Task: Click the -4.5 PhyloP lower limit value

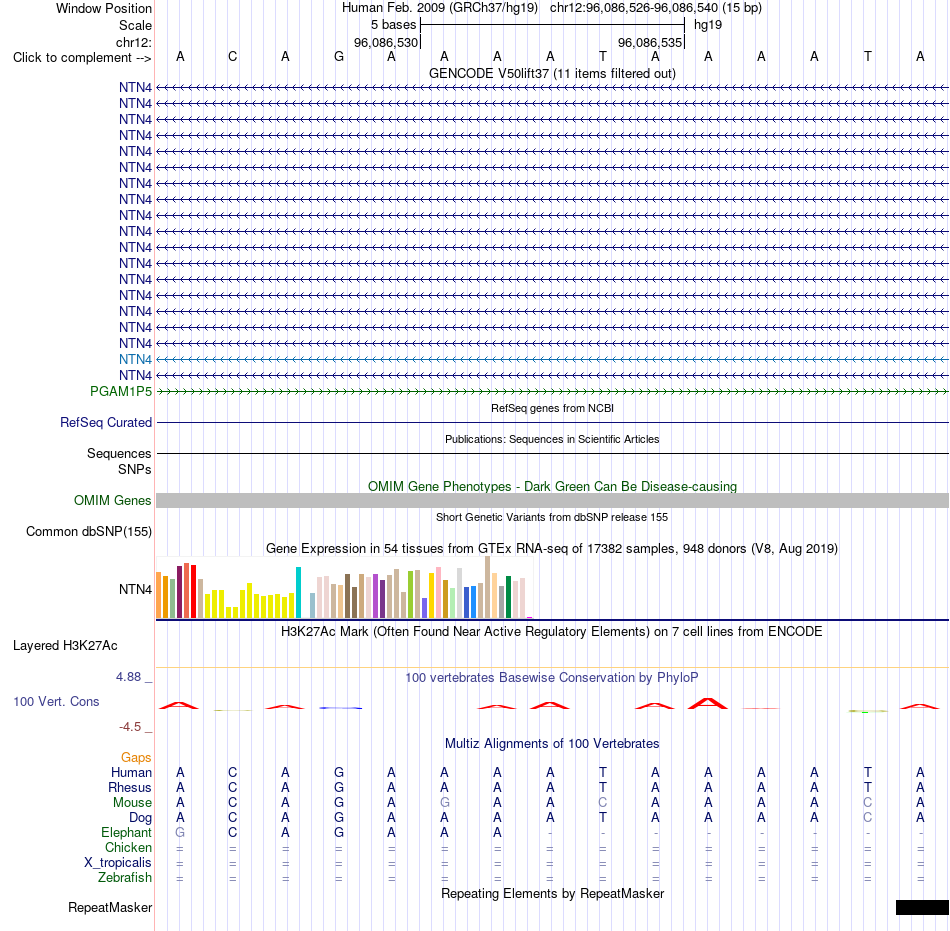Action: pos(130,726)
